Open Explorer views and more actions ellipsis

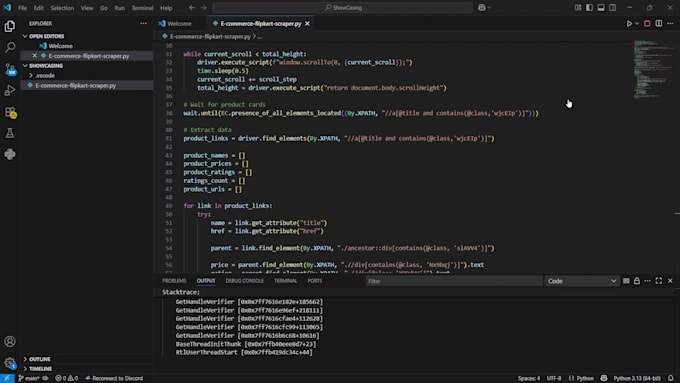point(143,23)
